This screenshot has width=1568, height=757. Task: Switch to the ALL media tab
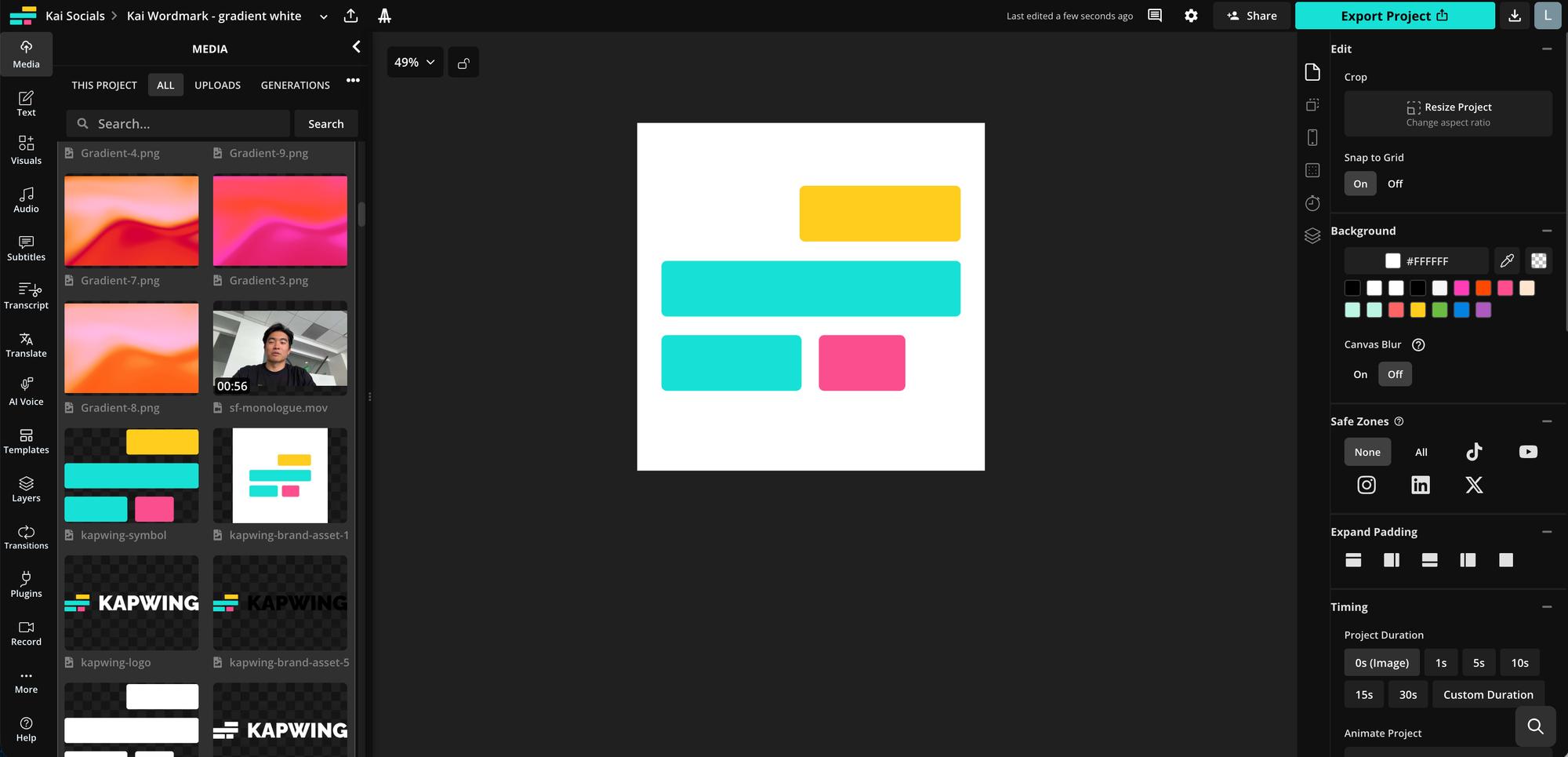coord(165,85)
